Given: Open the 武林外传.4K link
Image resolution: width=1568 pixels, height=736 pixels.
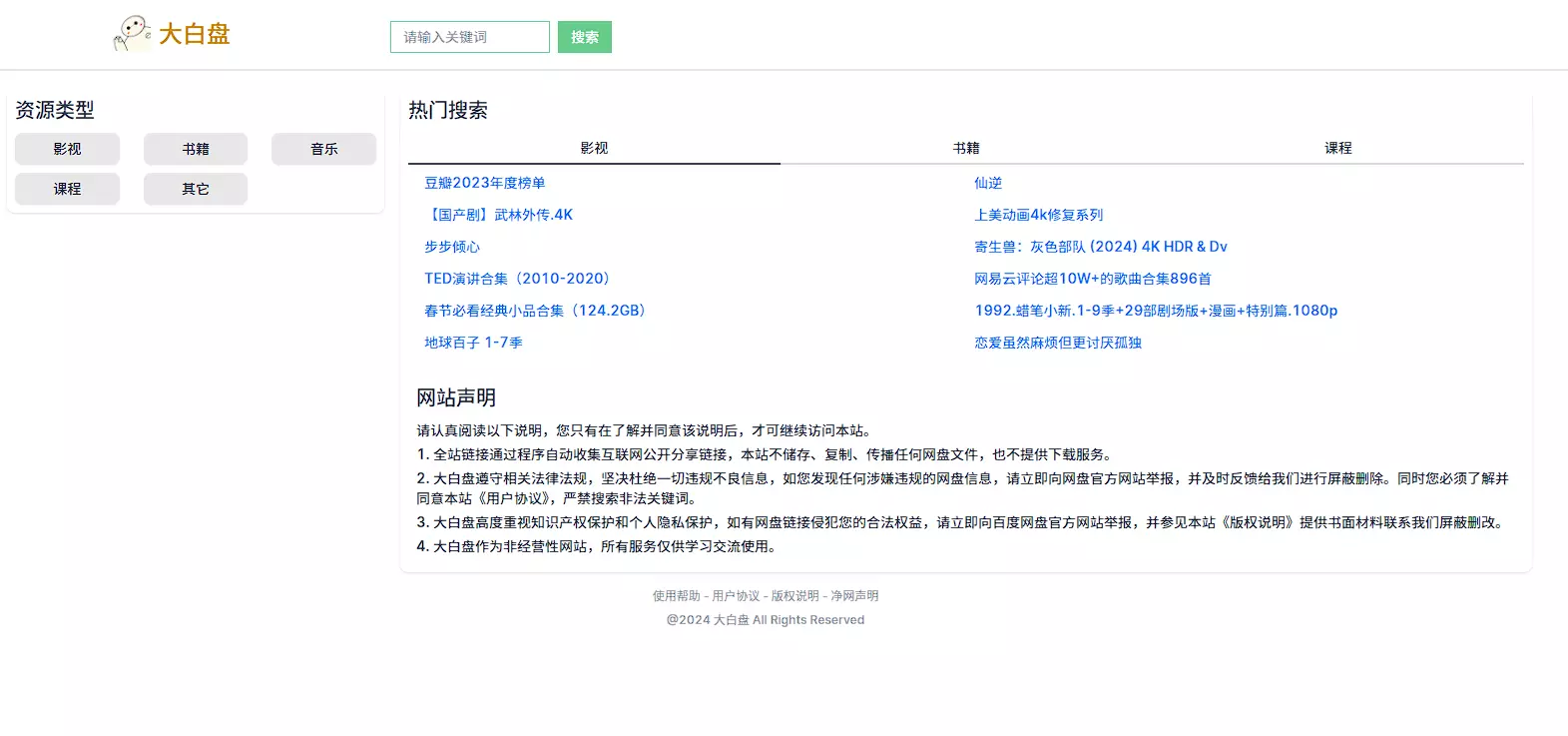Looking at the screenshot, I should click(499, 215).
